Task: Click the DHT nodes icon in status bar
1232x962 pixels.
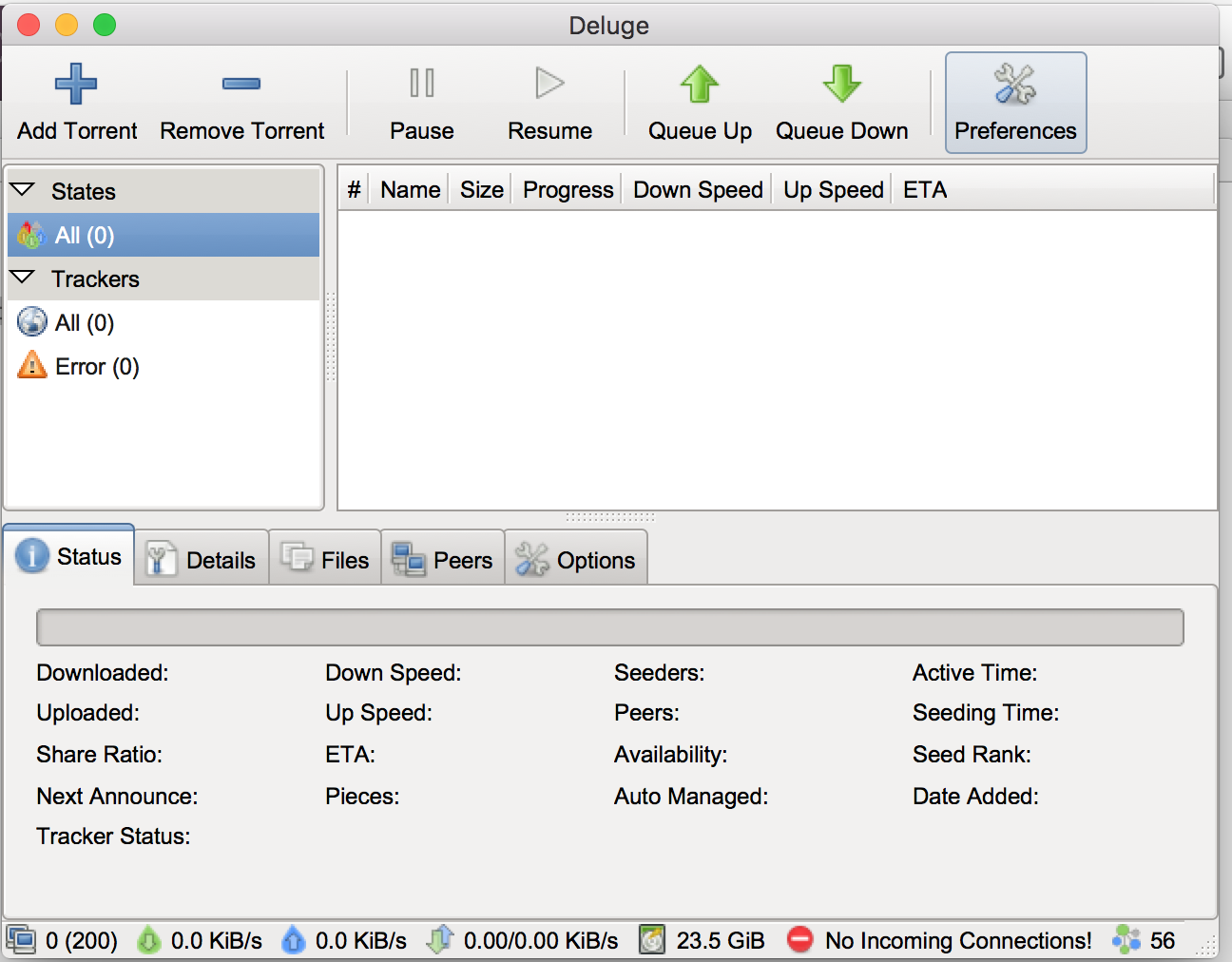Action: (x=1126, y=940)
